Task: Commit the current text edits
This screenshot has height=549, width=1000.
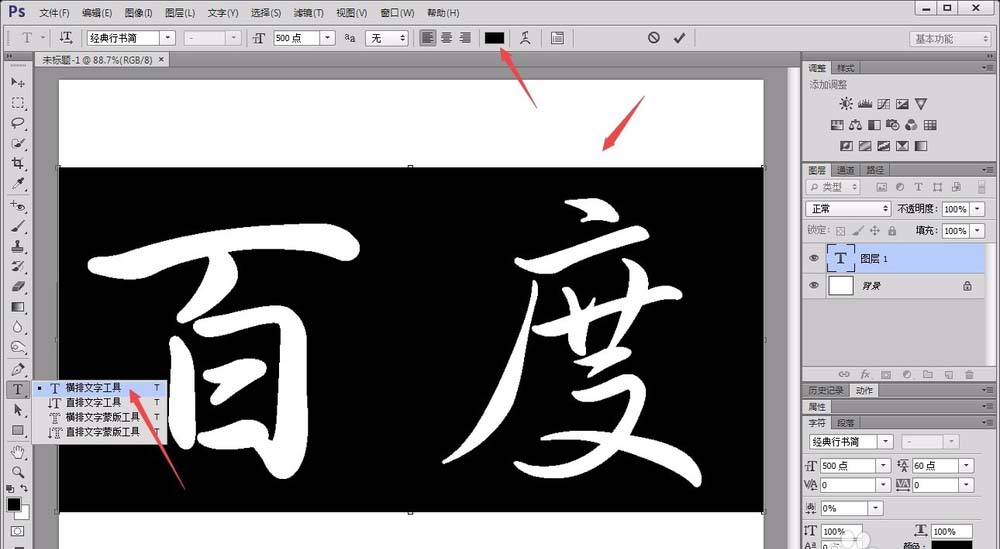Action: coord(679,38)
